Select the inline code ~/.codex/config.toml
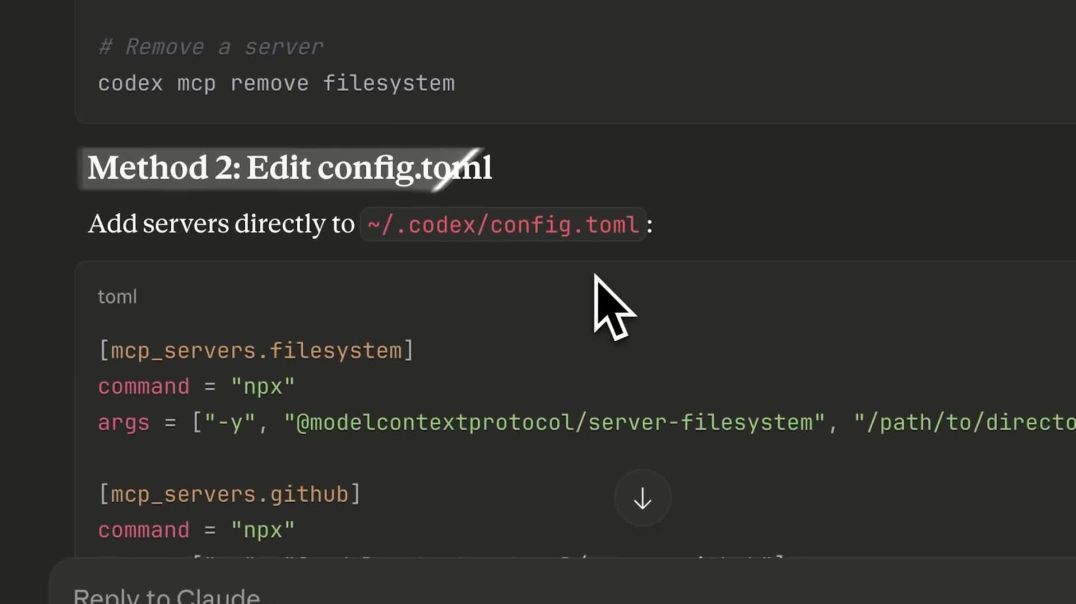The height and width of the screenshot is (604, 1076). coord(502,224)
